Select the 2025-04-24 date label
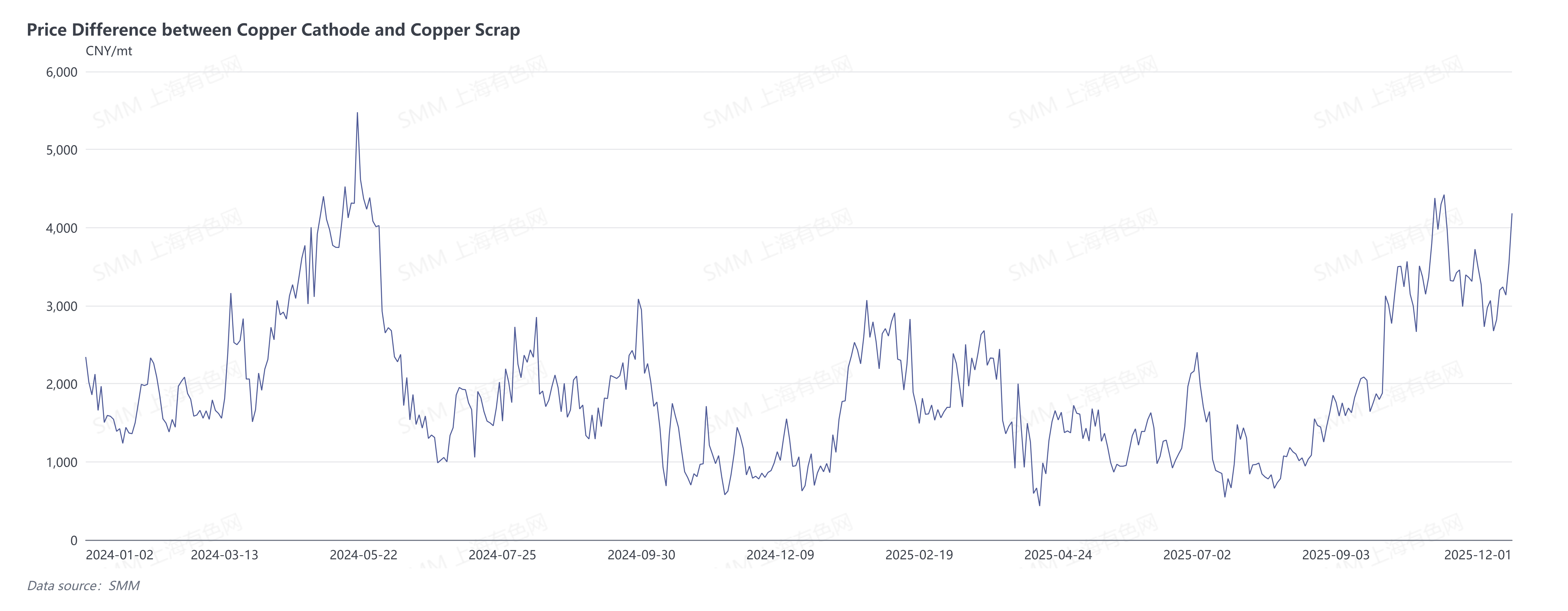 coord(1058,555)
